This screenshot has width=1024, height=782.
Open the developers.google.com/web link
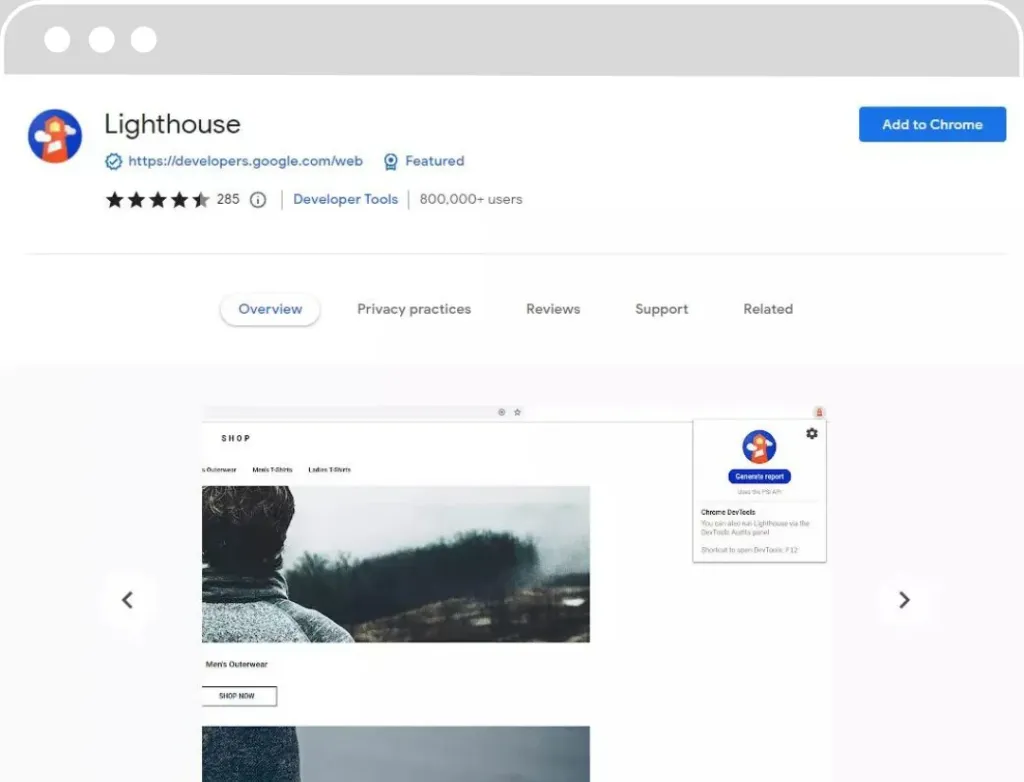point(245,161)
